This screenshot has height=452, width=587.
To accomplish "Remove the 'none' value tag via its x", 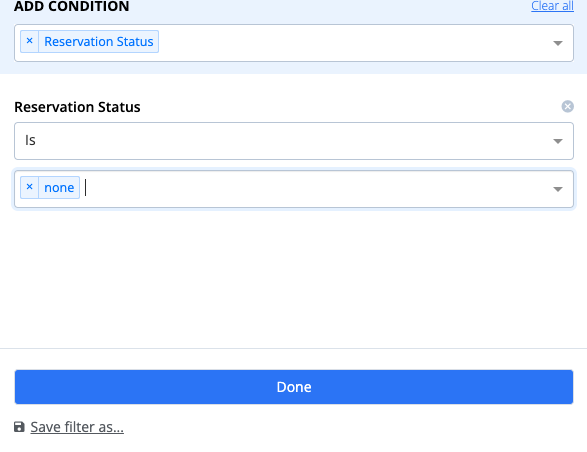I will pos(30,187).
